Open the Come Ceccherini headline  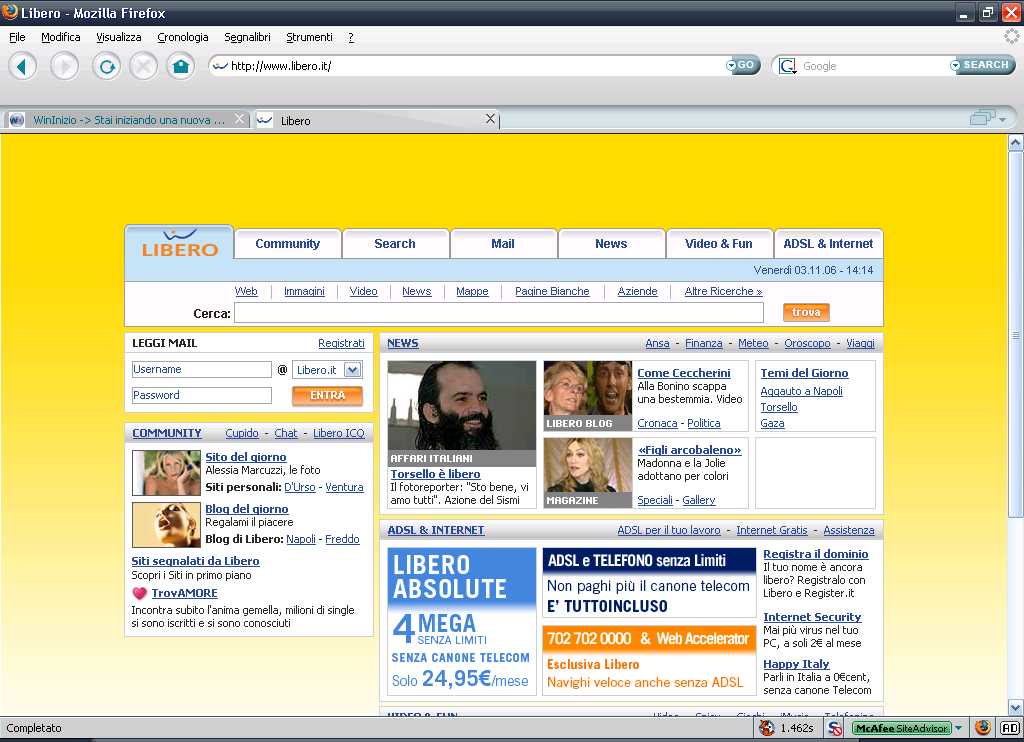pyautogui.click(x=684, y=373)
